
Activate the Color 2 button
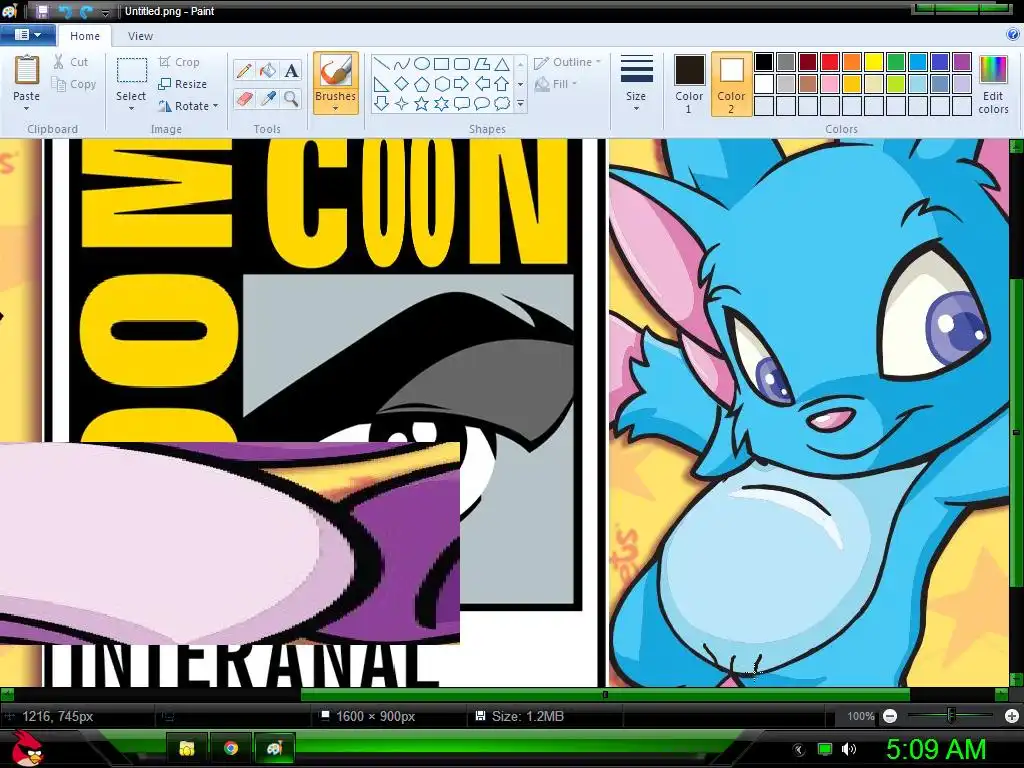pos(731,85)
